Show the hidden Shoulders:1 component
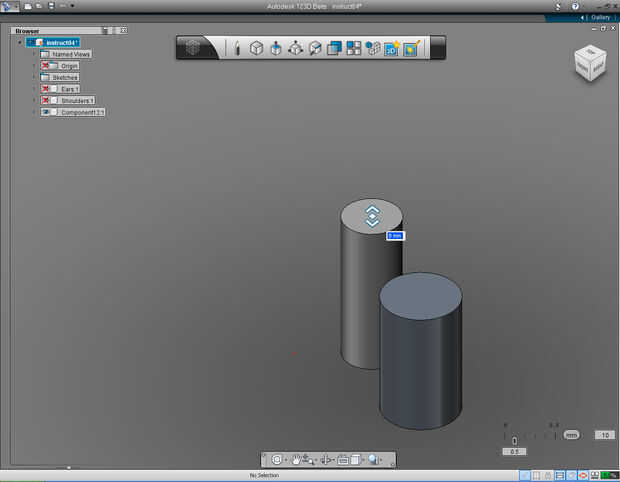The height and width of the screenshot is (482, 620). coord(46,100)
